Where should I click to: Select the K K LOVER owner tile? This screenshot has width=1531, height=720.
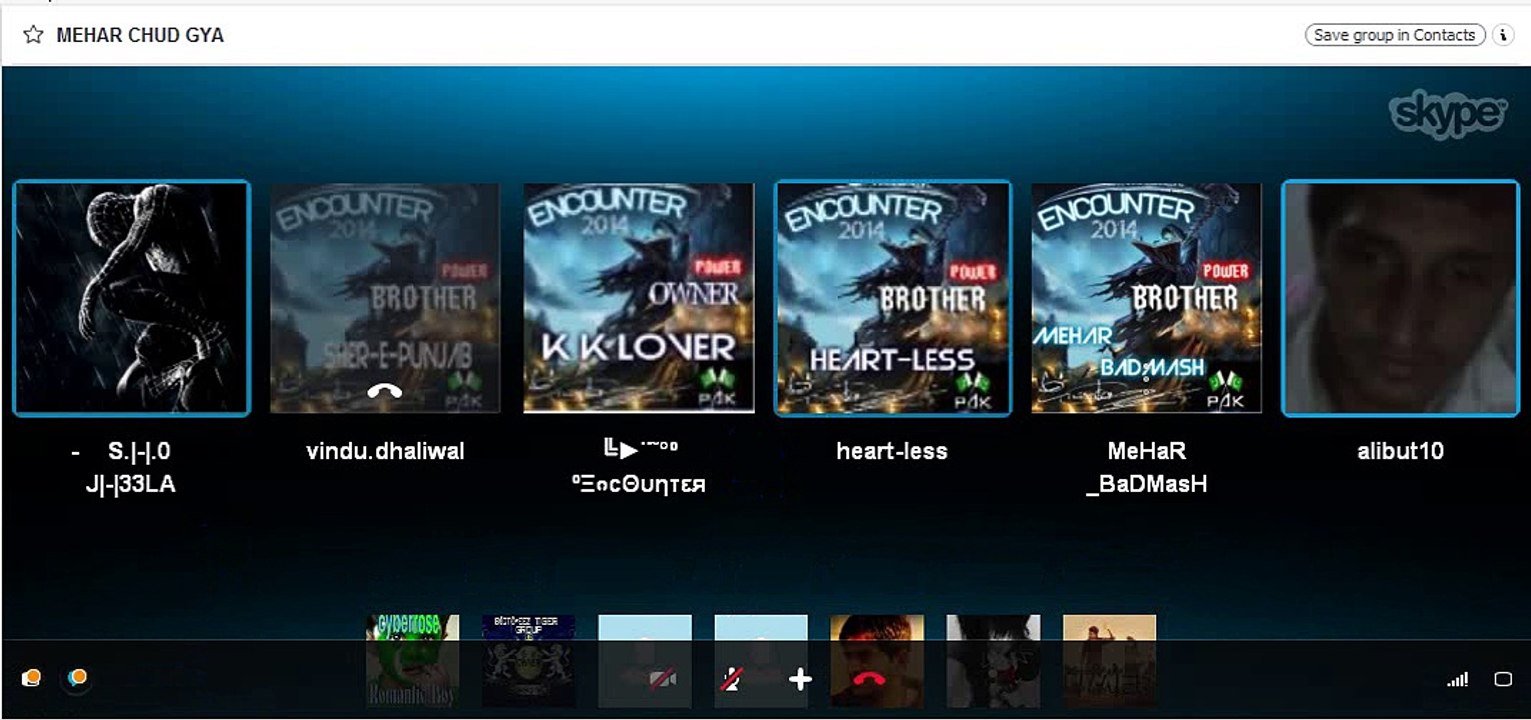(x=639, y=298)
